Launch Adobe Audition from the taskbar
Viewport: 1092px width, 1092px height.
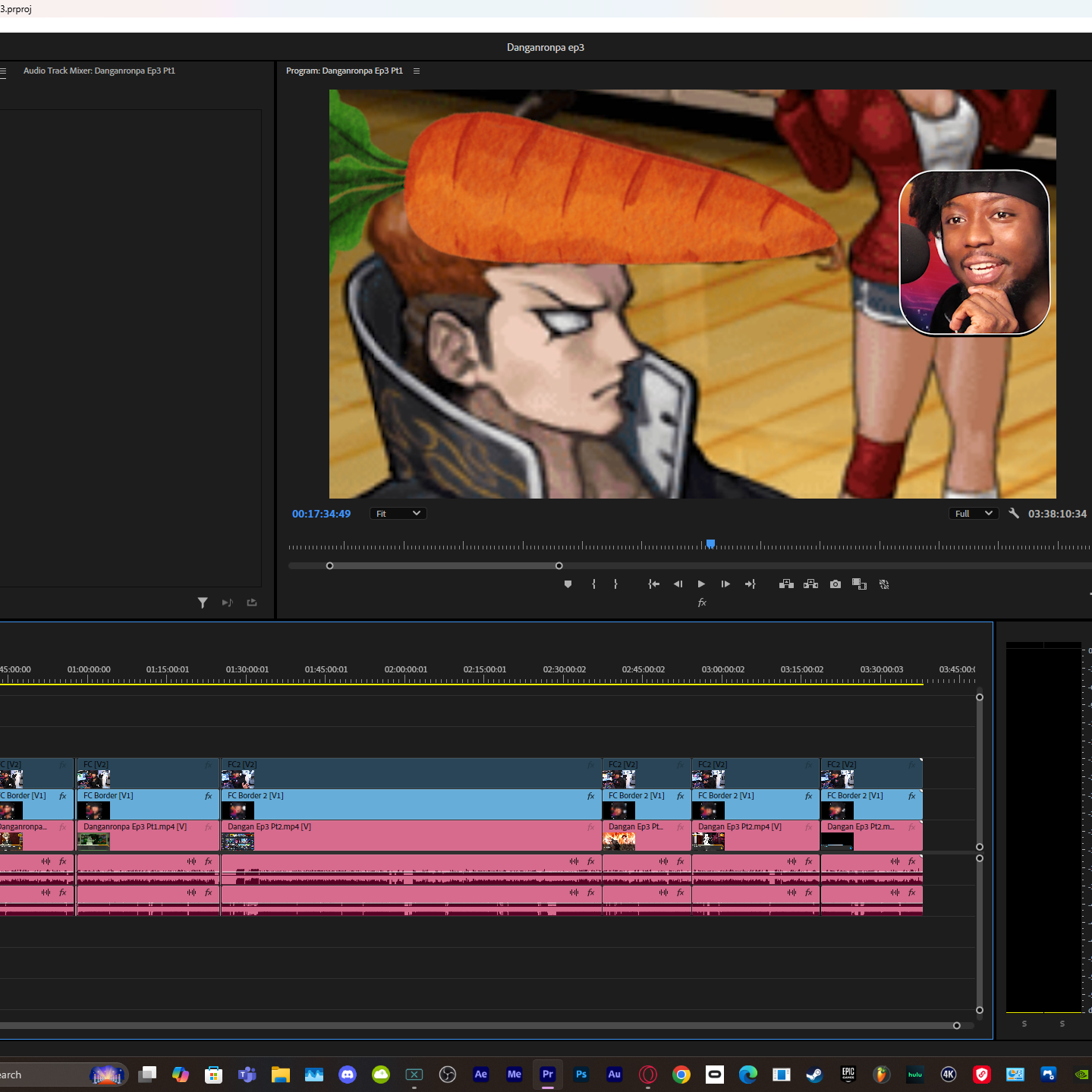tap(615, 1075)
